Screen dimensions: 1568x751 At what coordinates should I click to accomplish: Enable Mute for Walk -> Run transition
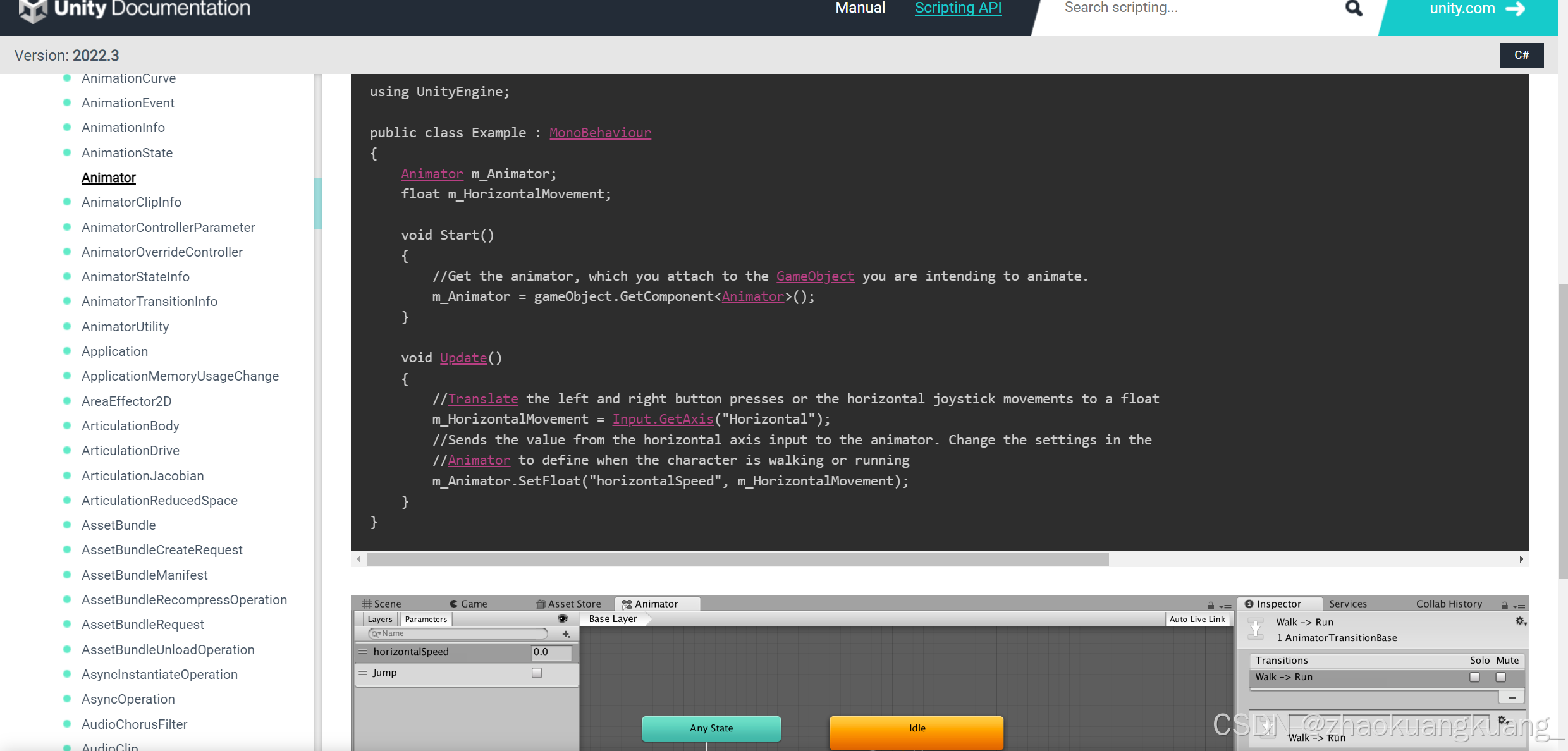tap(1500, 677)
